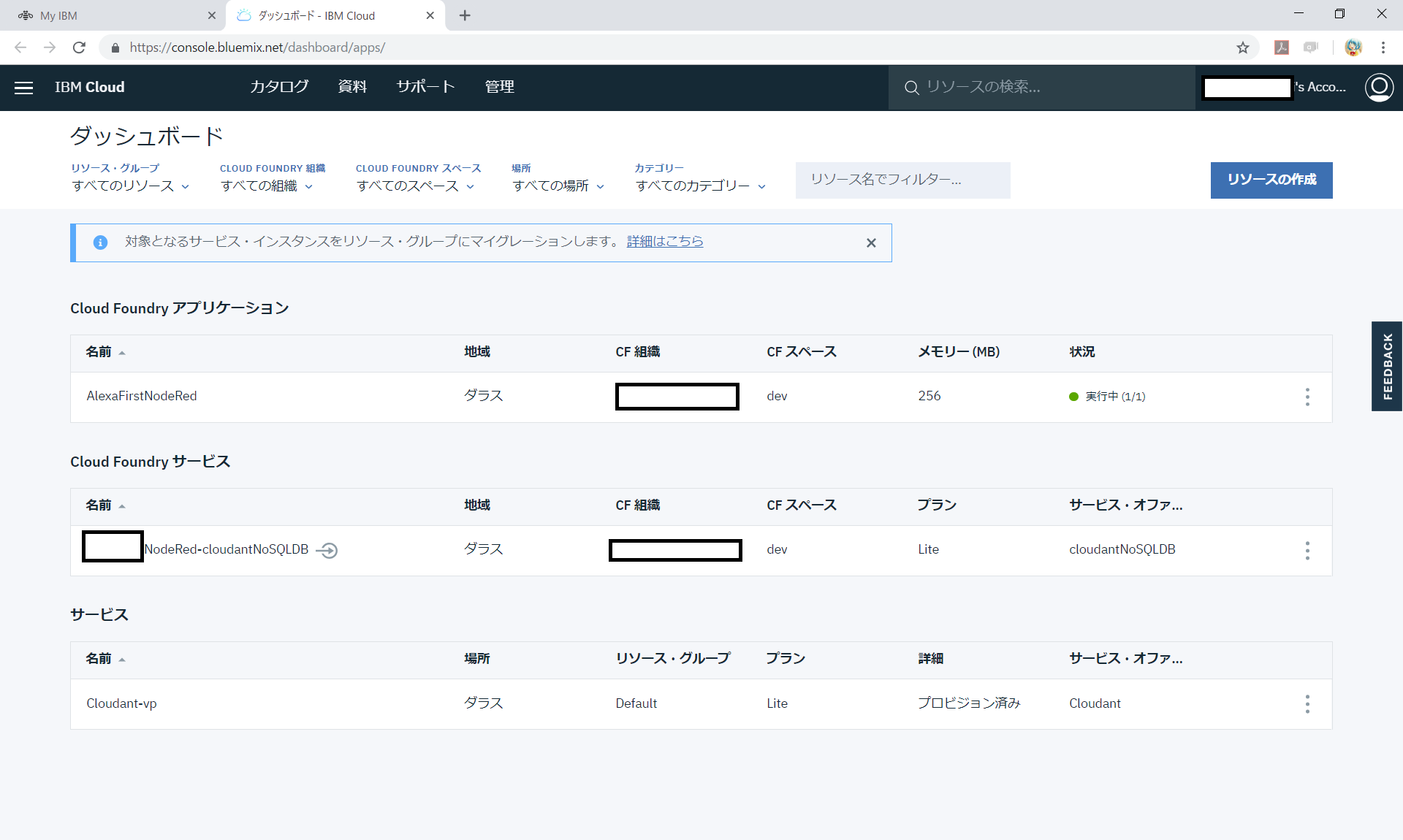
Task: Click alias arrow beside NodeRed-cloudantNoSQLDB
Action: click(x=327, y=550)
